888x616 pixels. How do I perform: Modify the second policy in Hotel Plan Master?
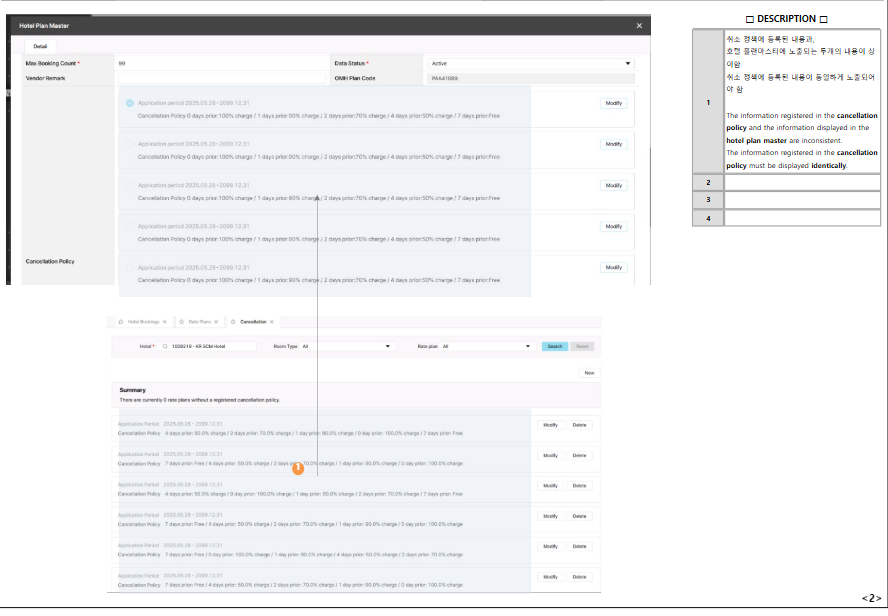(614, 144)
